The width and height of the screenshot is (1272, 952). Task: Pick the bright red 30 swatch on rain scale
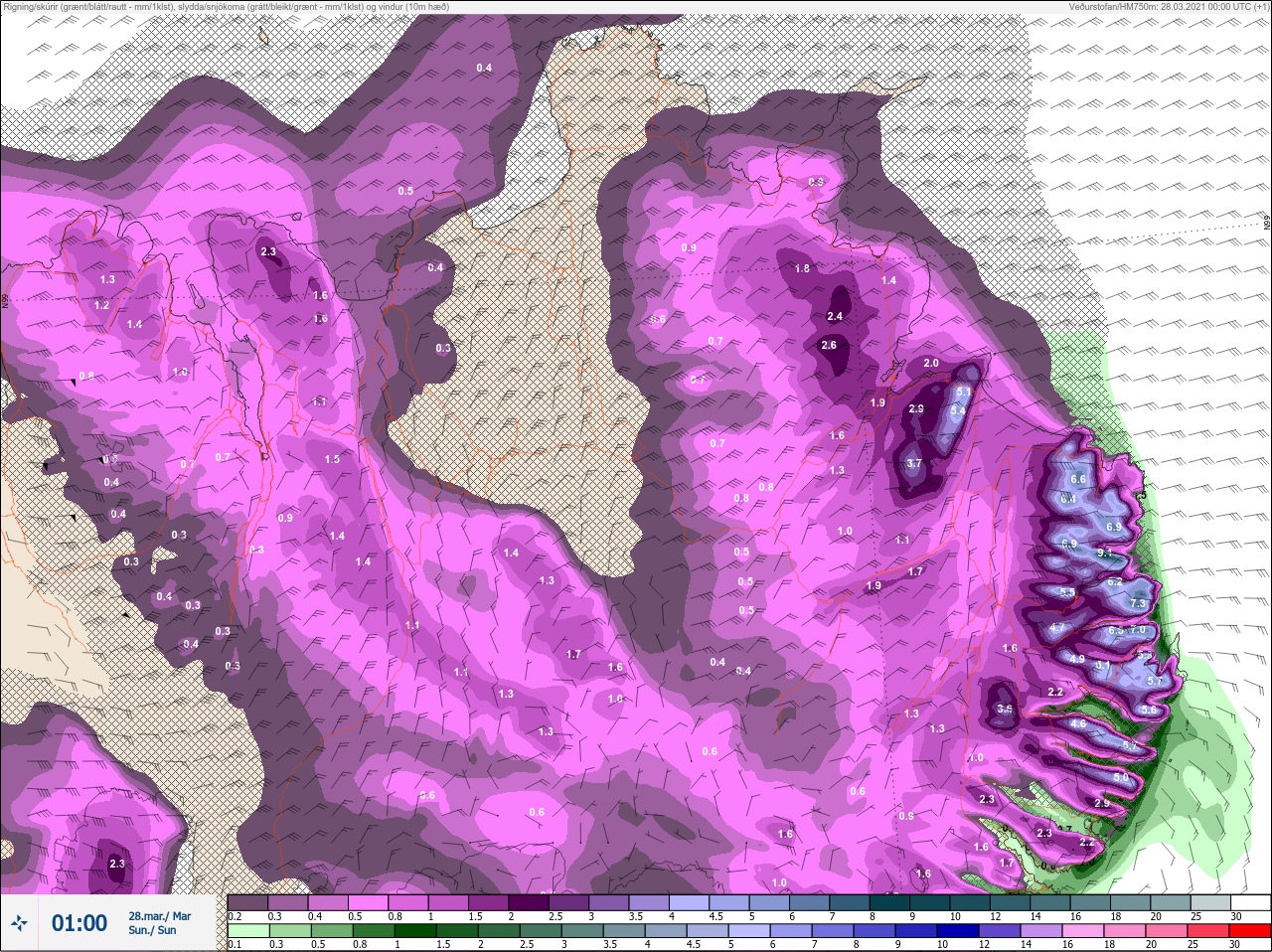click(x=1250, y=931)
